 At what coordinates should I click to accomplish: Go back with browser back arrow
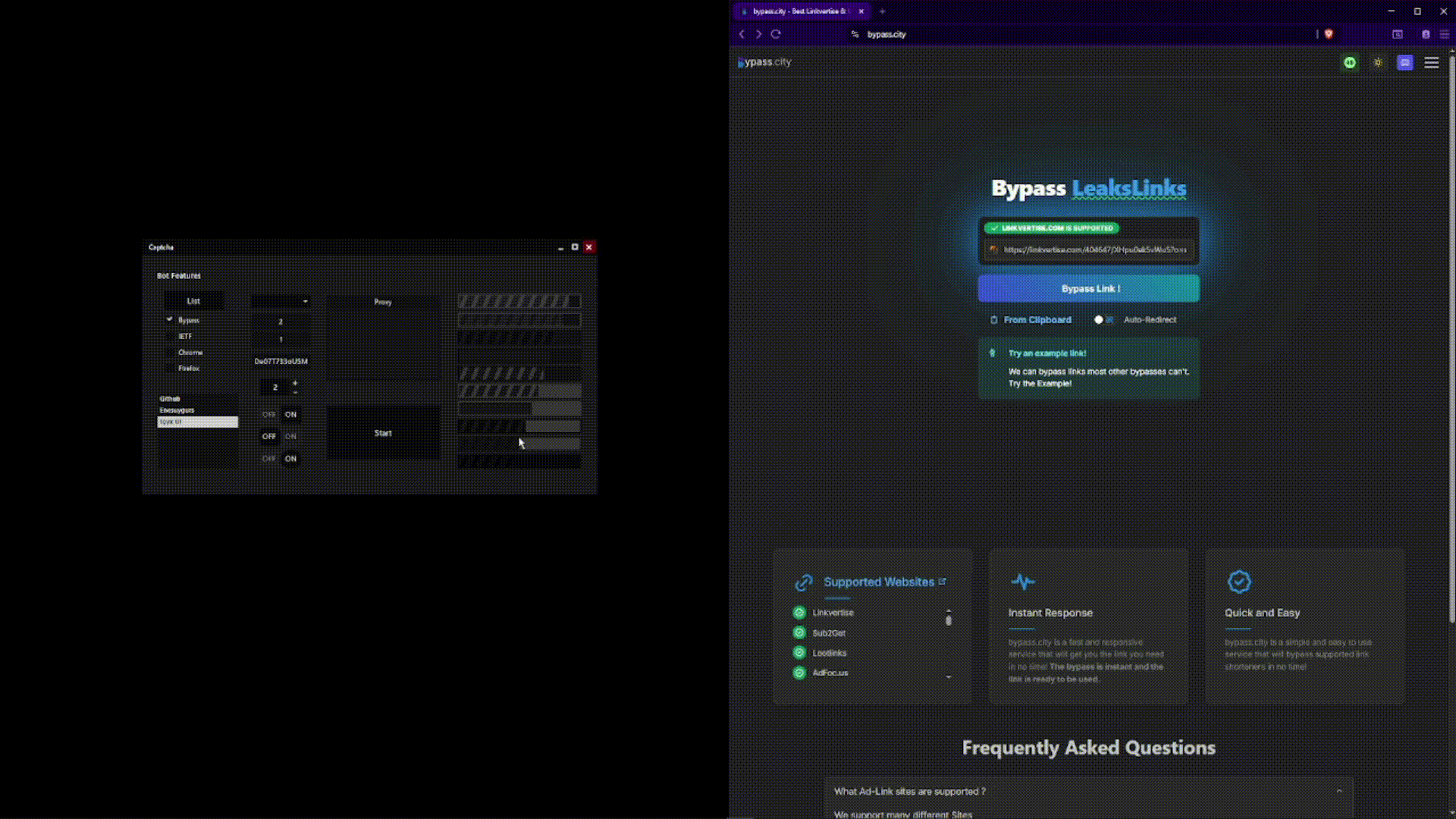point(742,34)
